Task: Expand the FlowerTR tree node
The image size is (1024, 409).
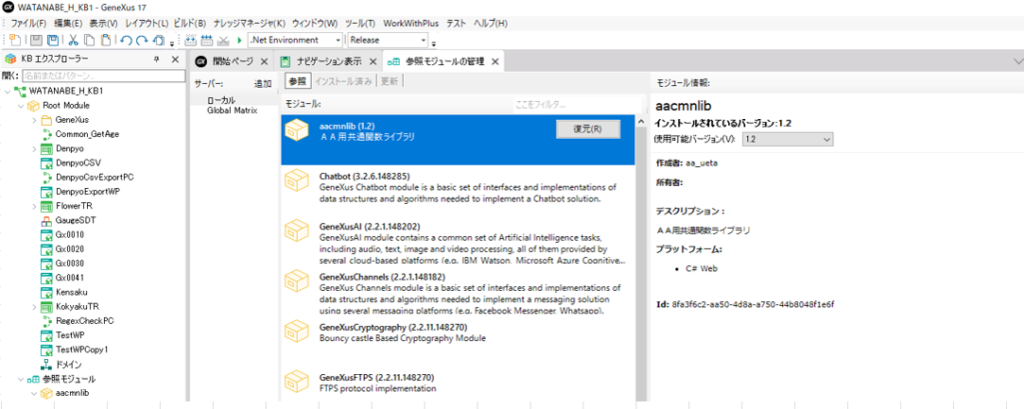Action: click(x=34, y=206)
